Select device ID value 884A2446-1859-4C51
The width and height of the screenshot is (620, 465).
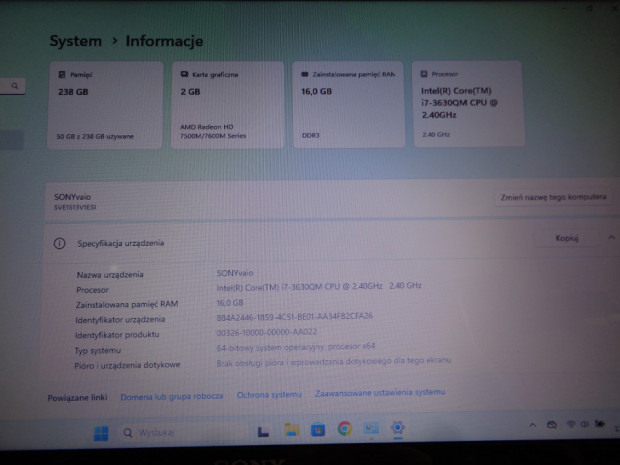(x=295, y=317)
